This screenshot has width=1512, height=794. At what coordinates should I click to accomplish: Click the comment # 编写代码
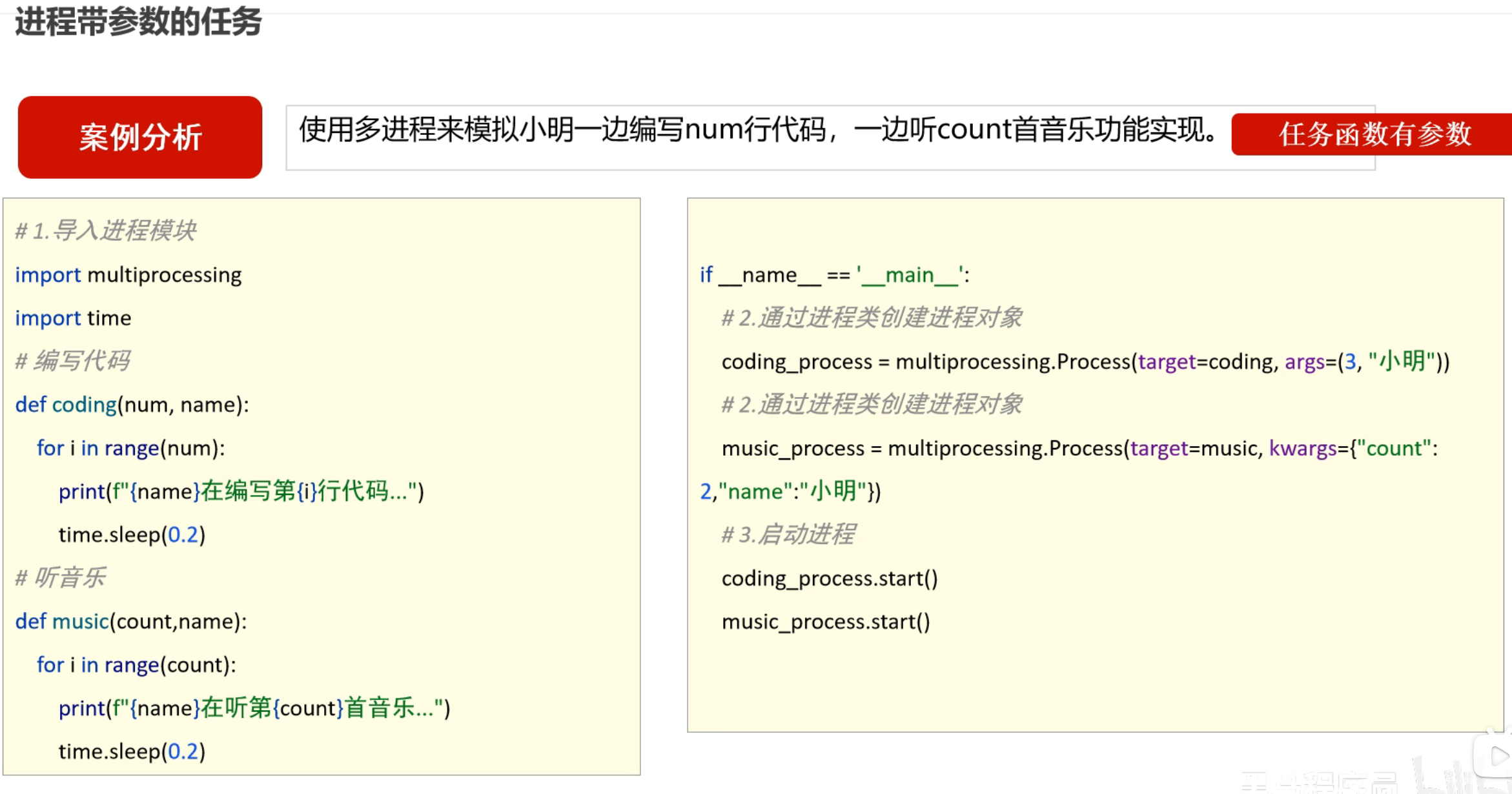(x=72, y=361)
